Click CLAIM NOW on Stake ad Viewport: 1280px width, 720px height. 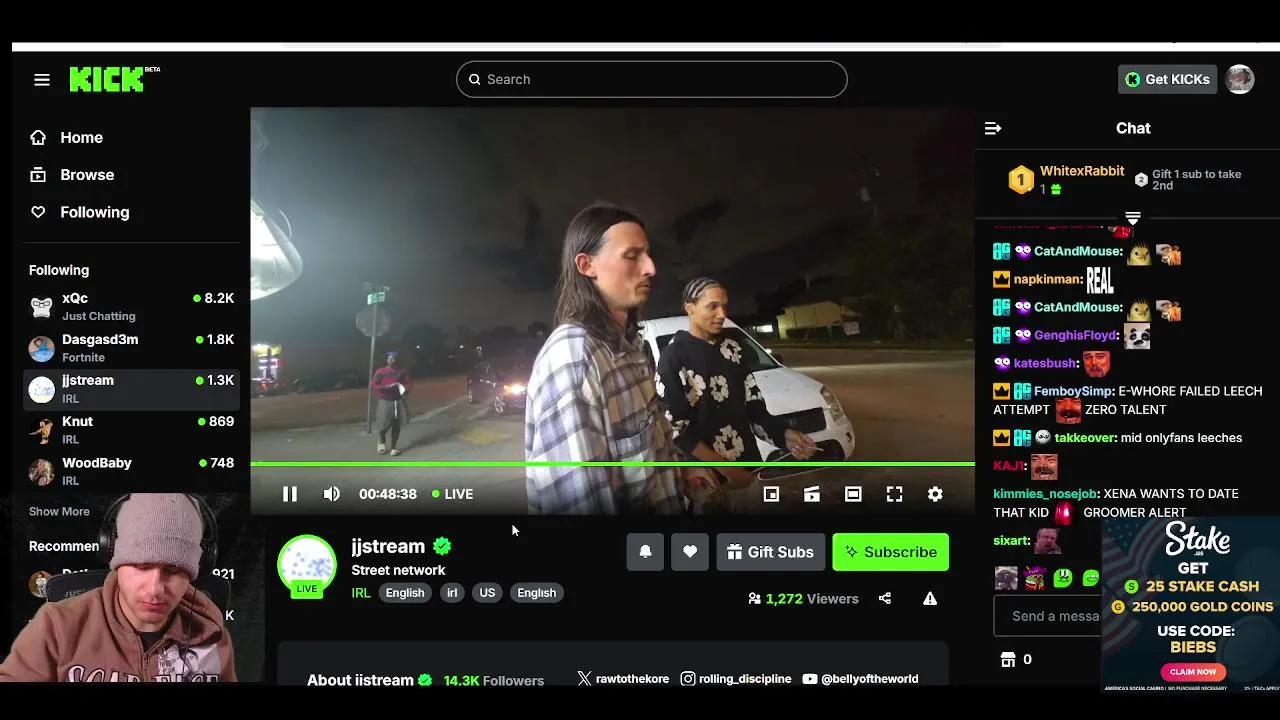1192,672
